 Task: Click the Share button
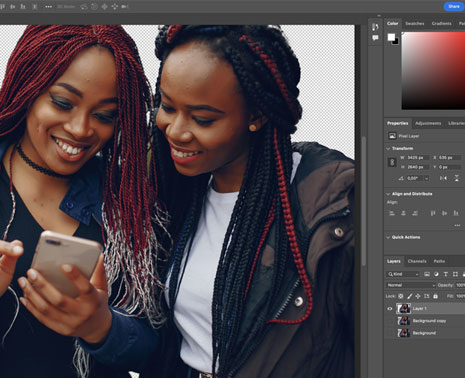(x=454, y=6)
